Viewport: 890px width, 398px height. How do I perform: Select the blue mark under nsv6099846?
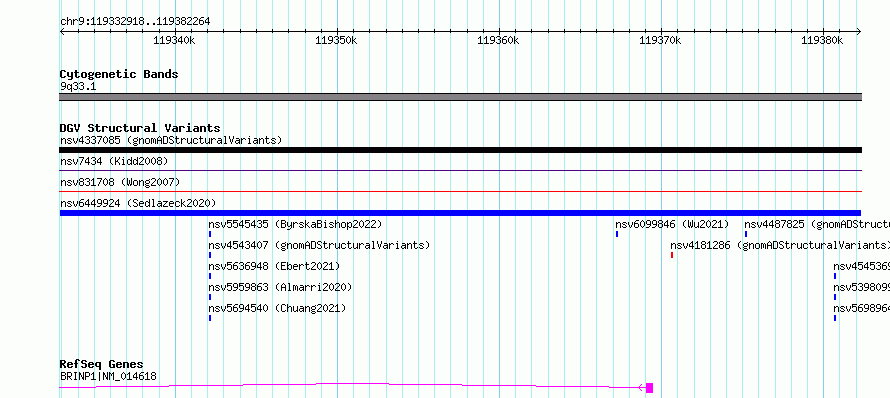pos(617,234)
